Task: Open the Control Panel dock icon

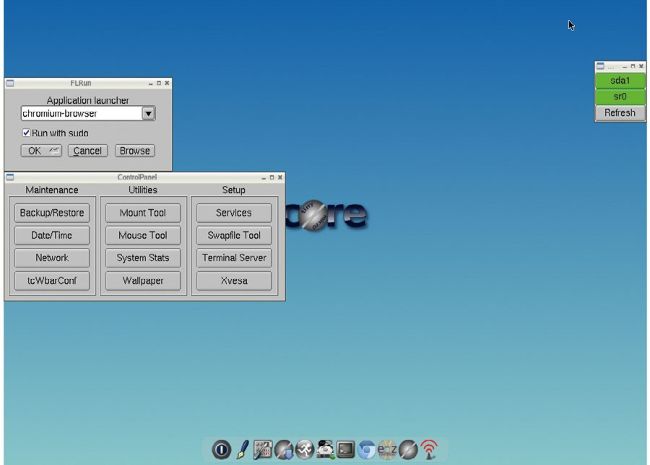Action: (263, 450)
